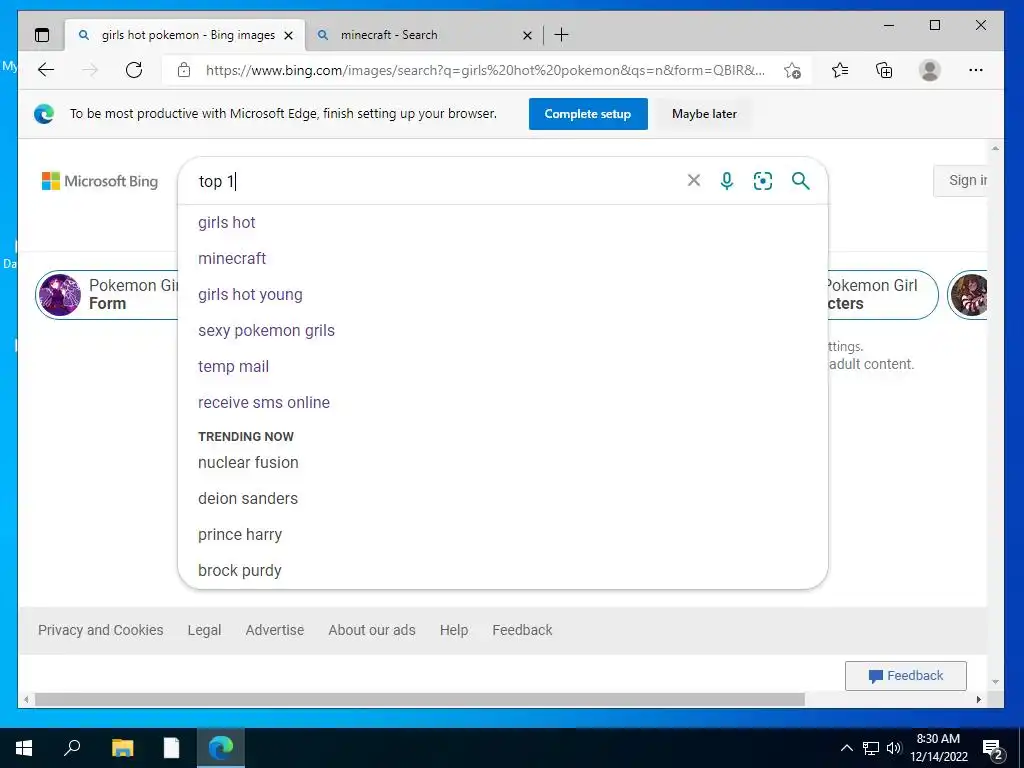Open the Help footer link
The image size is (1024, 768).
point(454,630)
